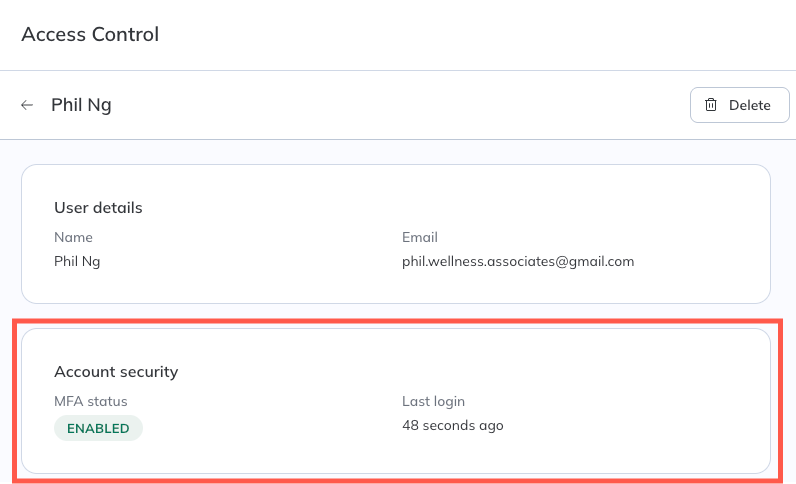Go back using the left arrow icon
This screenshot has height=484, width=796.
[27, 105]
